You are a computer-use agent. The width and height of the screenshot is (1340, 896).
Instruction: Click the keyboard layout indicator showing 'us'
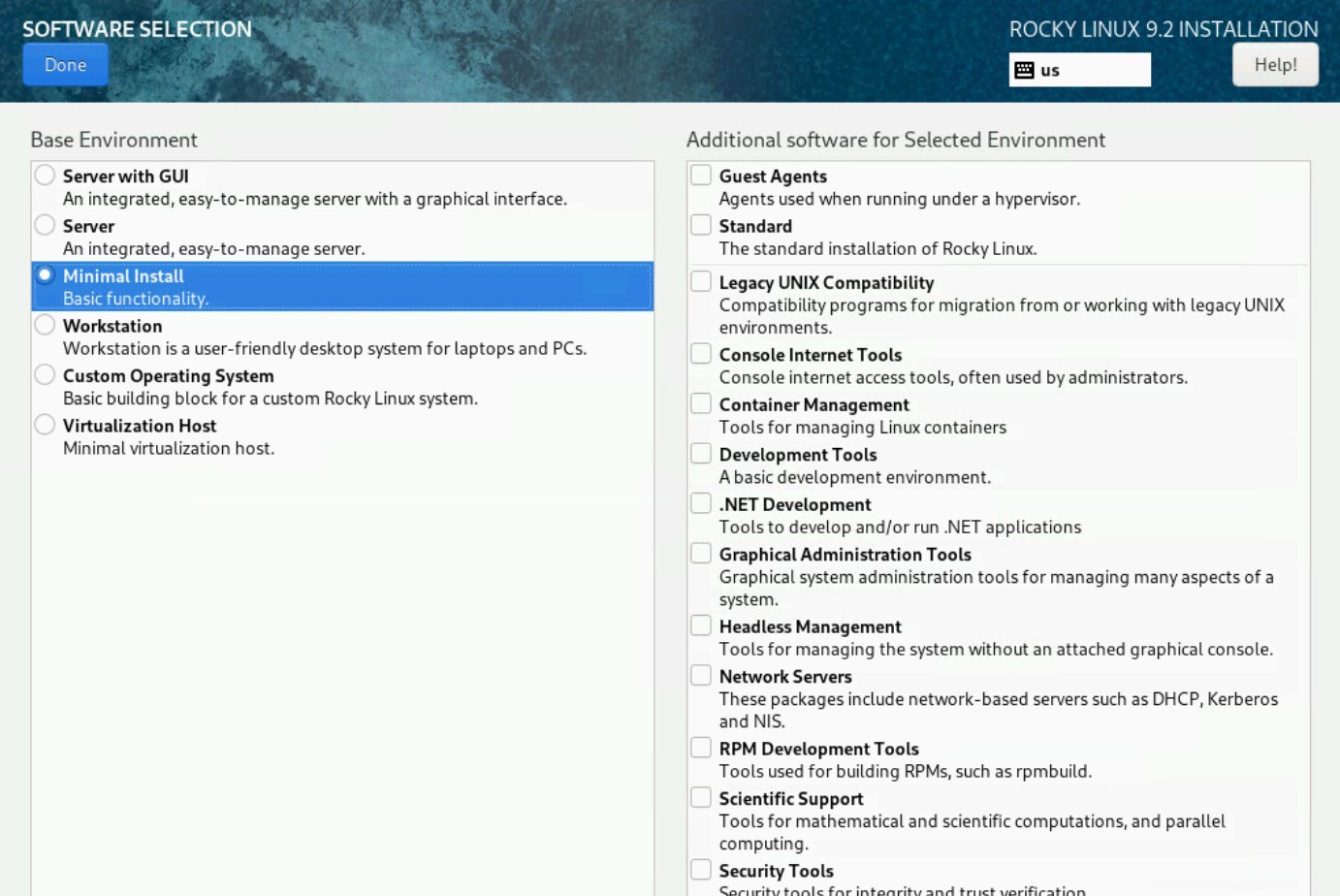[1079, 69]
